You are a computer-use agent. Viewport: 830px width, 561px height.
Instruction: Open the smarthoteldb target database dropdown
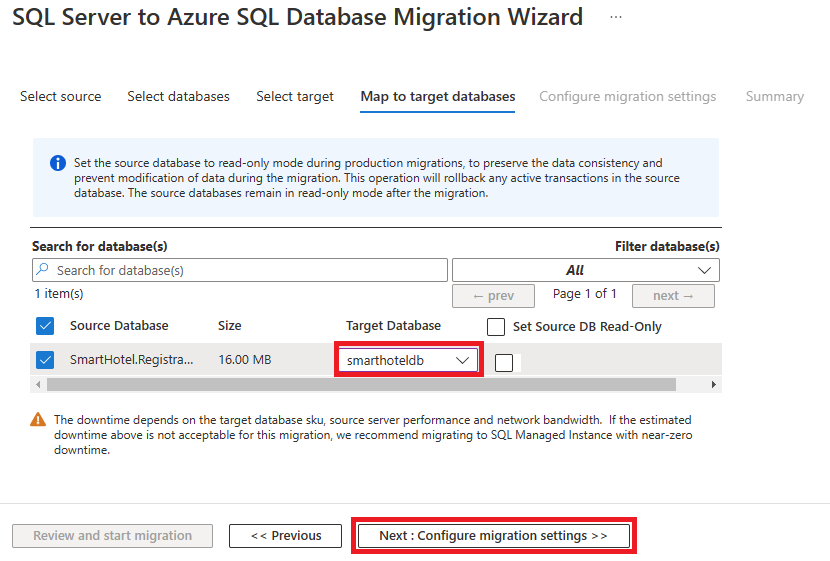tap(408, 360)
